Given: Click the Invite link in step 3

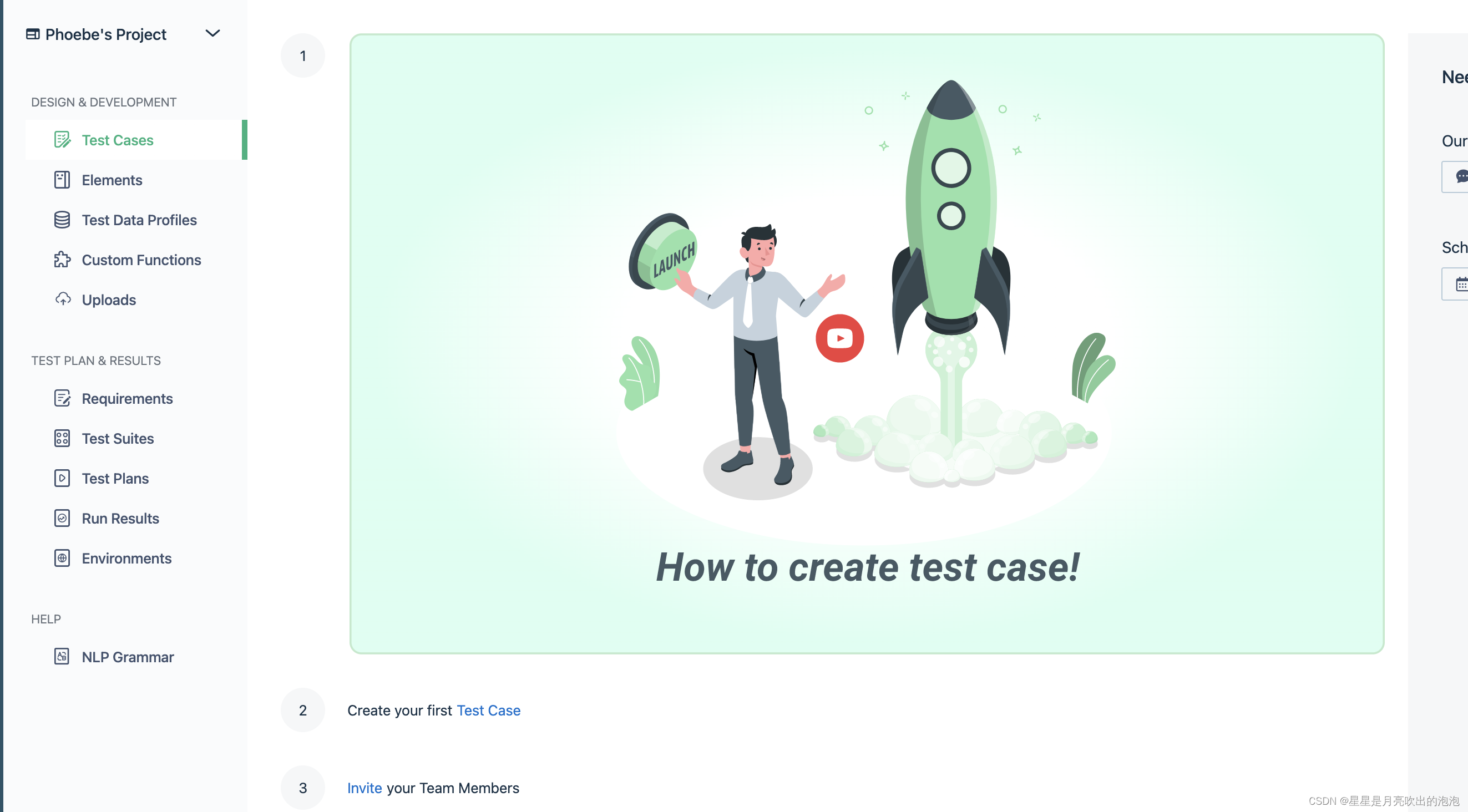Looking at the screenshot, I should tap(365, 788).
